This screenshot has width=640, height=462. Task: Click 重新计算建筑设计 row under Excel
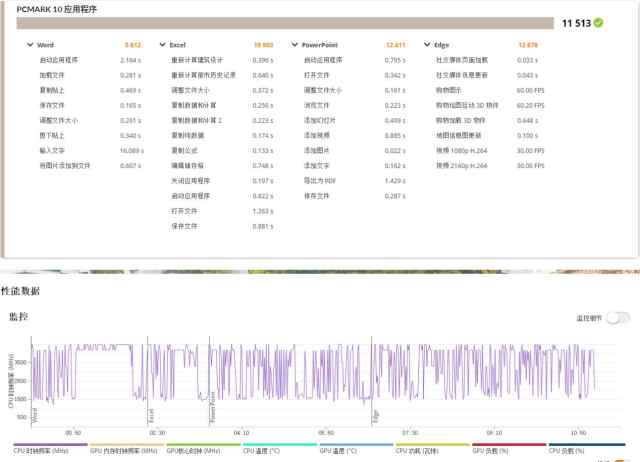pos(222,60)
